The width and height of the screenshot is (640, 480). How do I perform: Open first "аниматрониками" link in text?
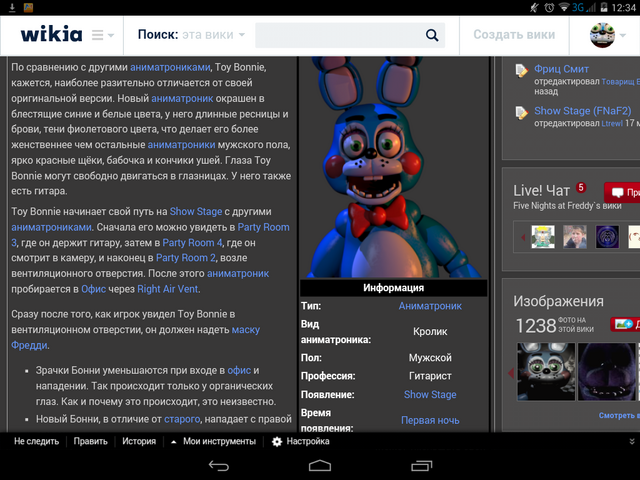pos(170,67)
